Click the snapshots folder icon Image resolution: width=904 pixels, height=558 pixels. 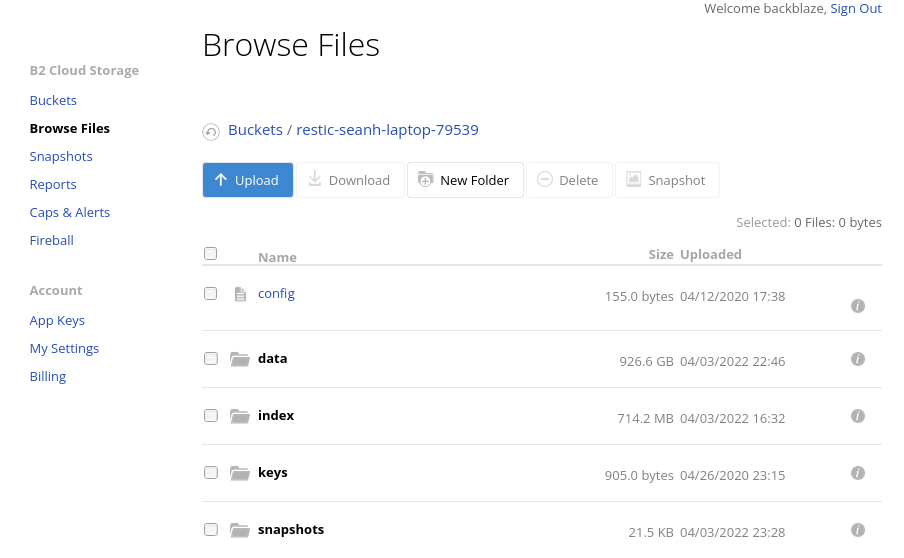[x=240, y=530]
